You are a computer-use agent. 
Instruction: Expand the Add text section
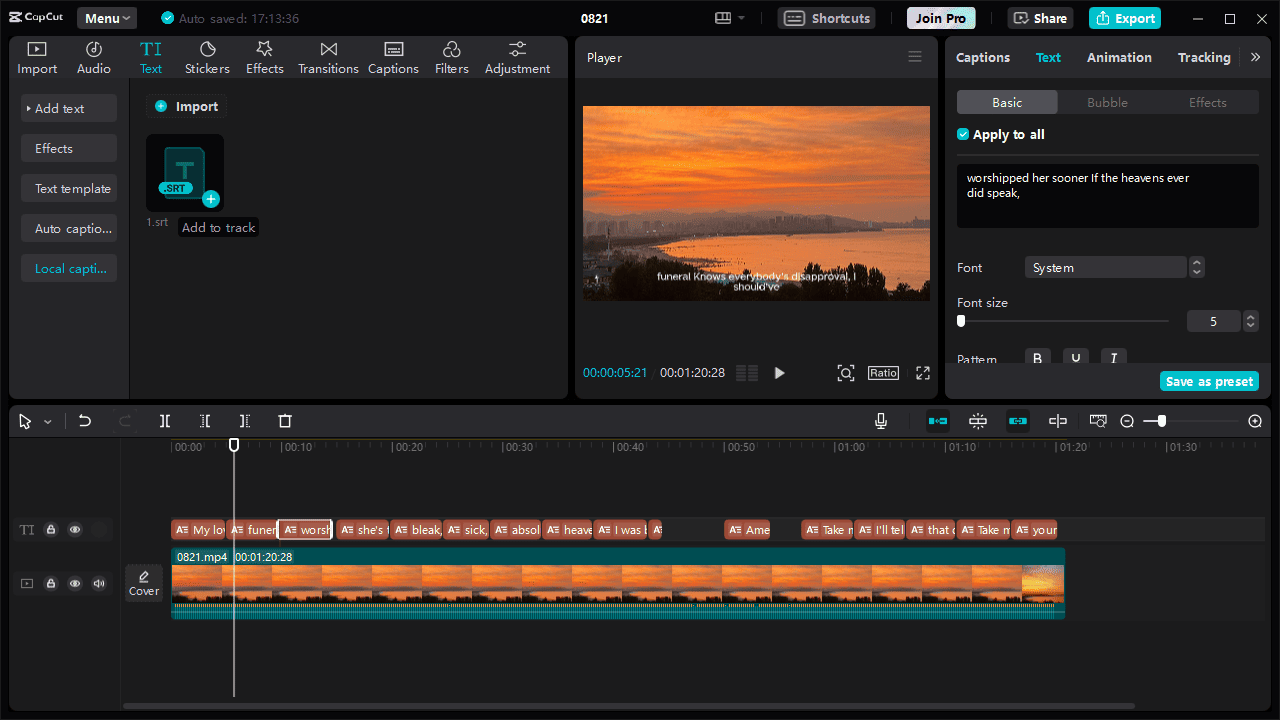click(x=69, y=108)
